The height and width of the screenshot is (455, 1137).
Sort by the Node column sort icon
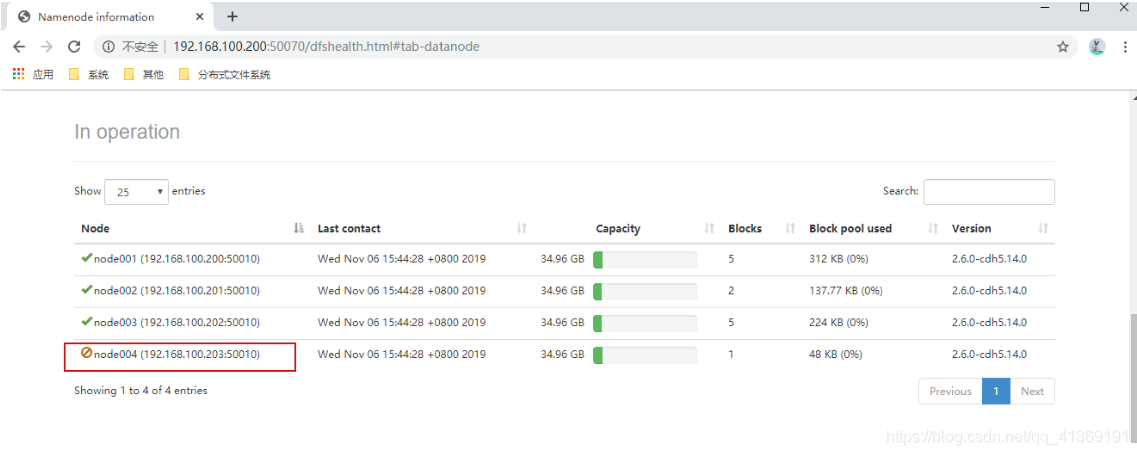[299, 229]
